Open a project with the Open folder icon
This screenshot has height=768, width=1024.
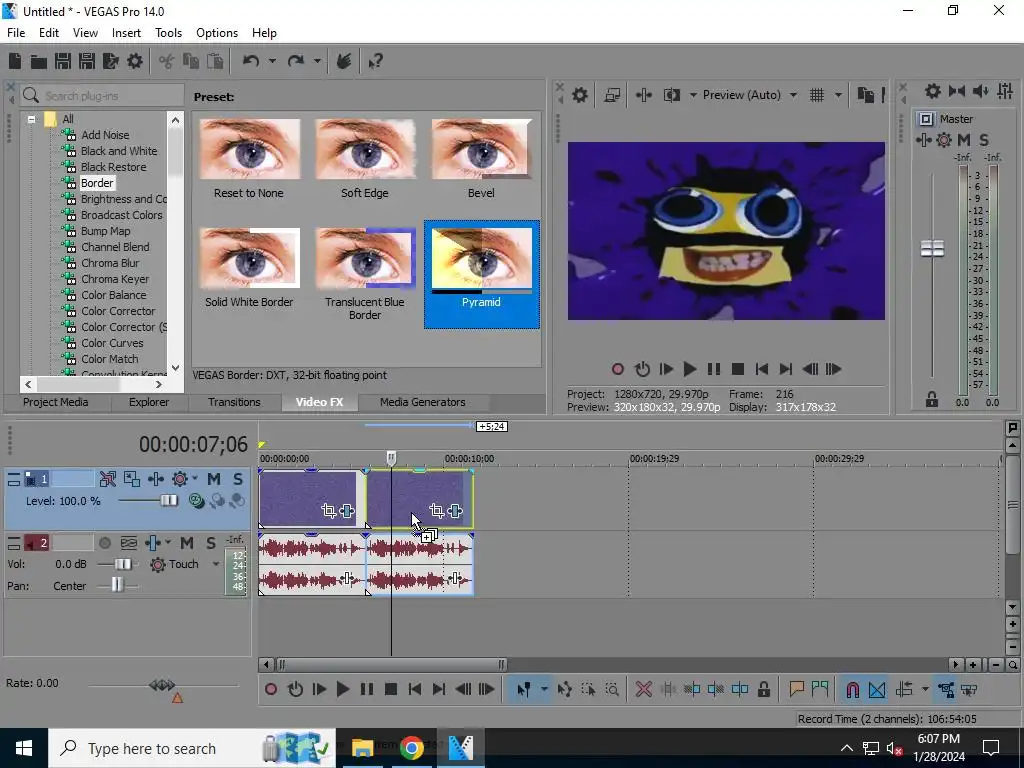pos(39,61)
